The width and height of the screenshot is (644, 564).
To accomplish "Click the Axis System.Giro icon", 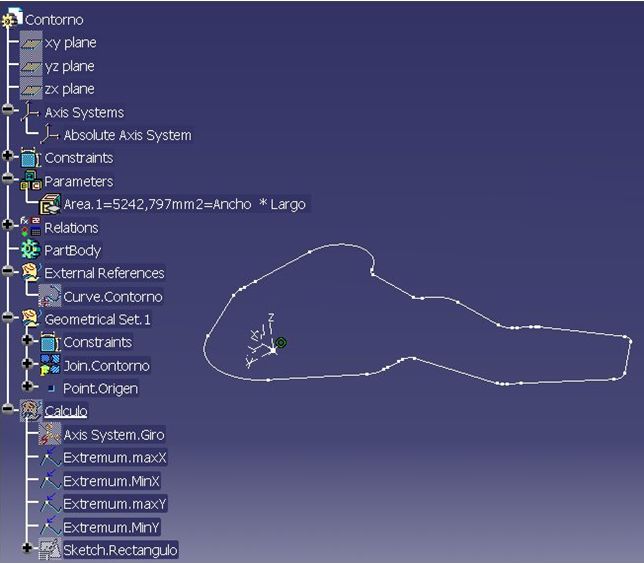I will click(50, 434).
